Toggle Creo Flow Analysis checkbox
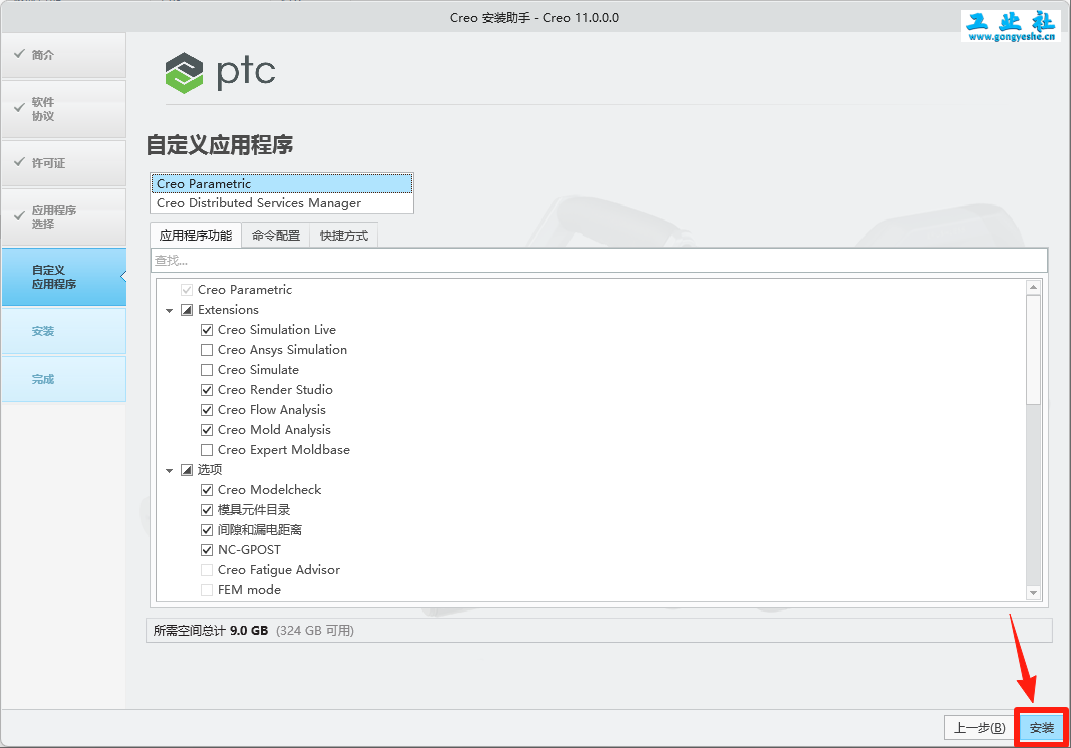The height and width of the screenshot is (748, 1071). click(207, 410)
